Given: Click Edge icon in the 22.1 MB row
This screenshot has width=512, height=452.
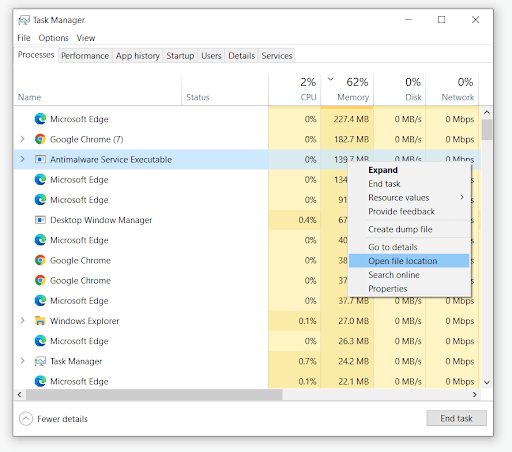Looking at the screenshot, I should pyautogui.click(x=40, y=381).
